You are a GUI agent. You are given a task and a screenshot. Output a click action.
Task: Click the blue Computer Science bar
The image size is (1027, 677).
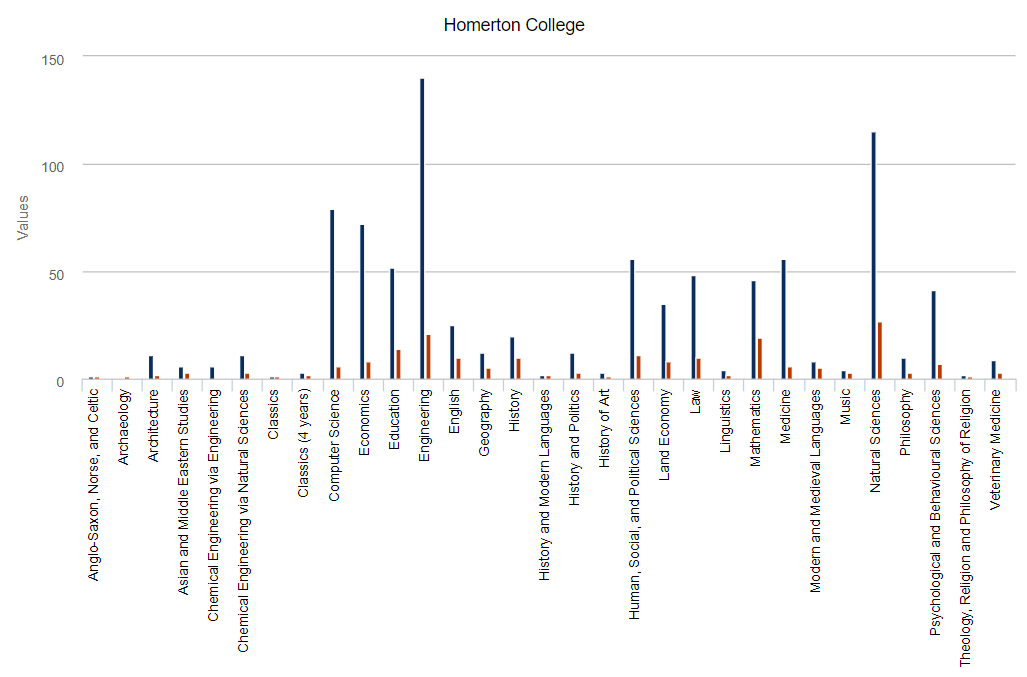[332, 294]
